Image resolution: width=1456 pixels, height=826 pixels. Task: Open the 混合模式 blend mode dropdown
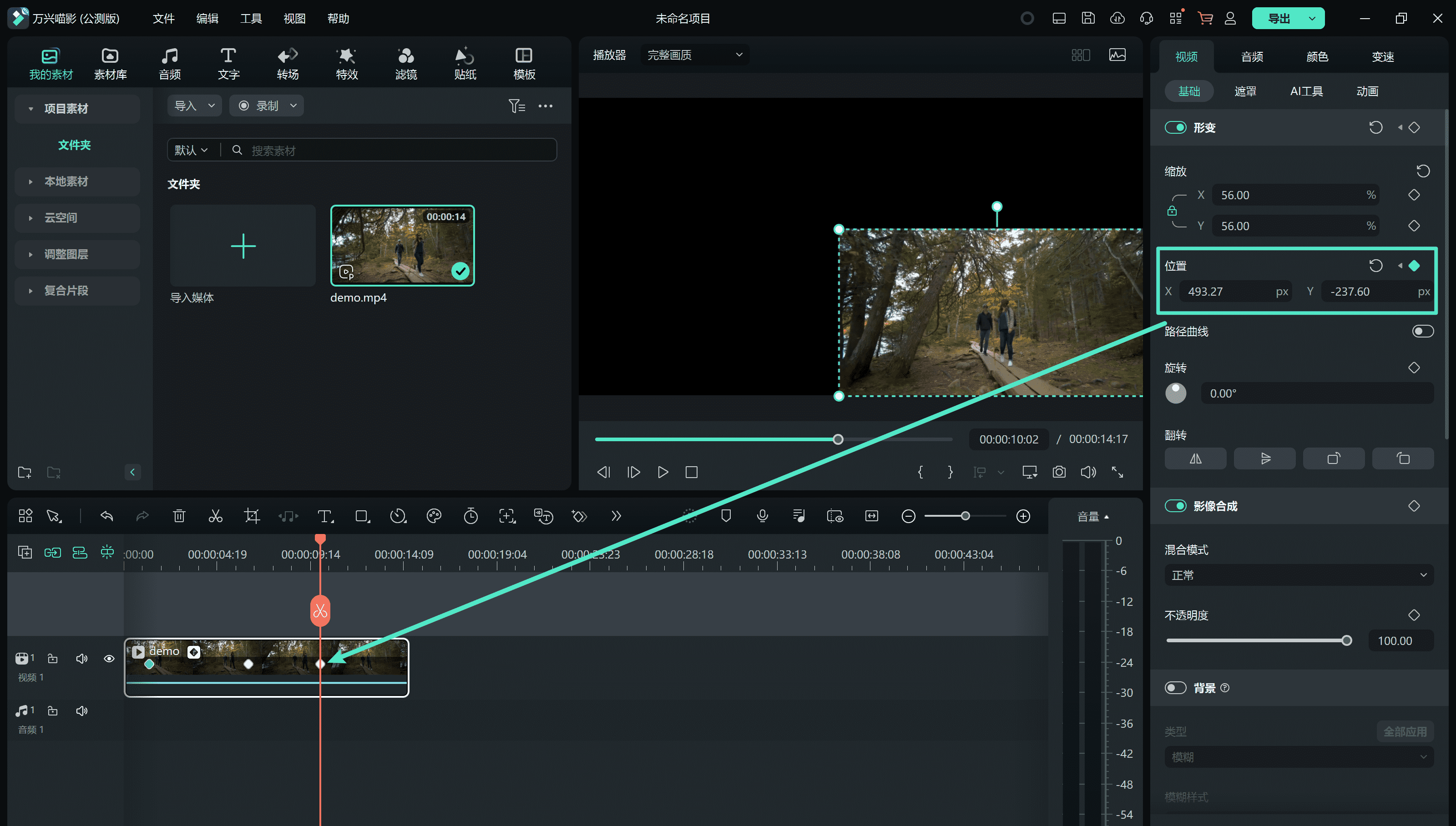(1298, 574)
